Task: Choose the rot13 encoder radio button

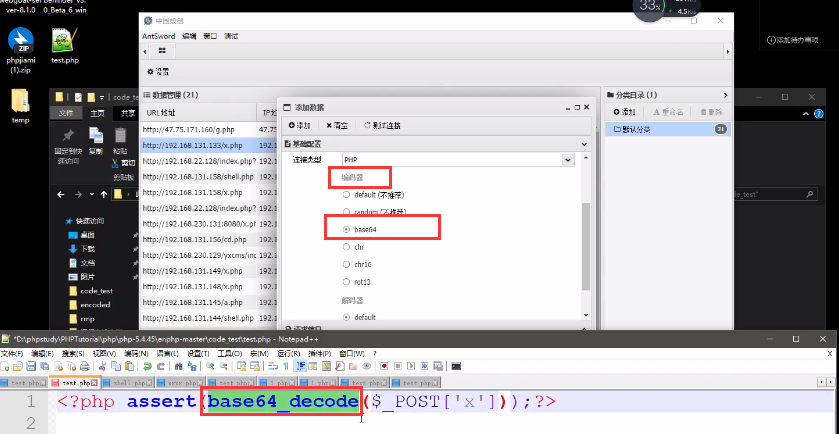Action: pos(347,281)
